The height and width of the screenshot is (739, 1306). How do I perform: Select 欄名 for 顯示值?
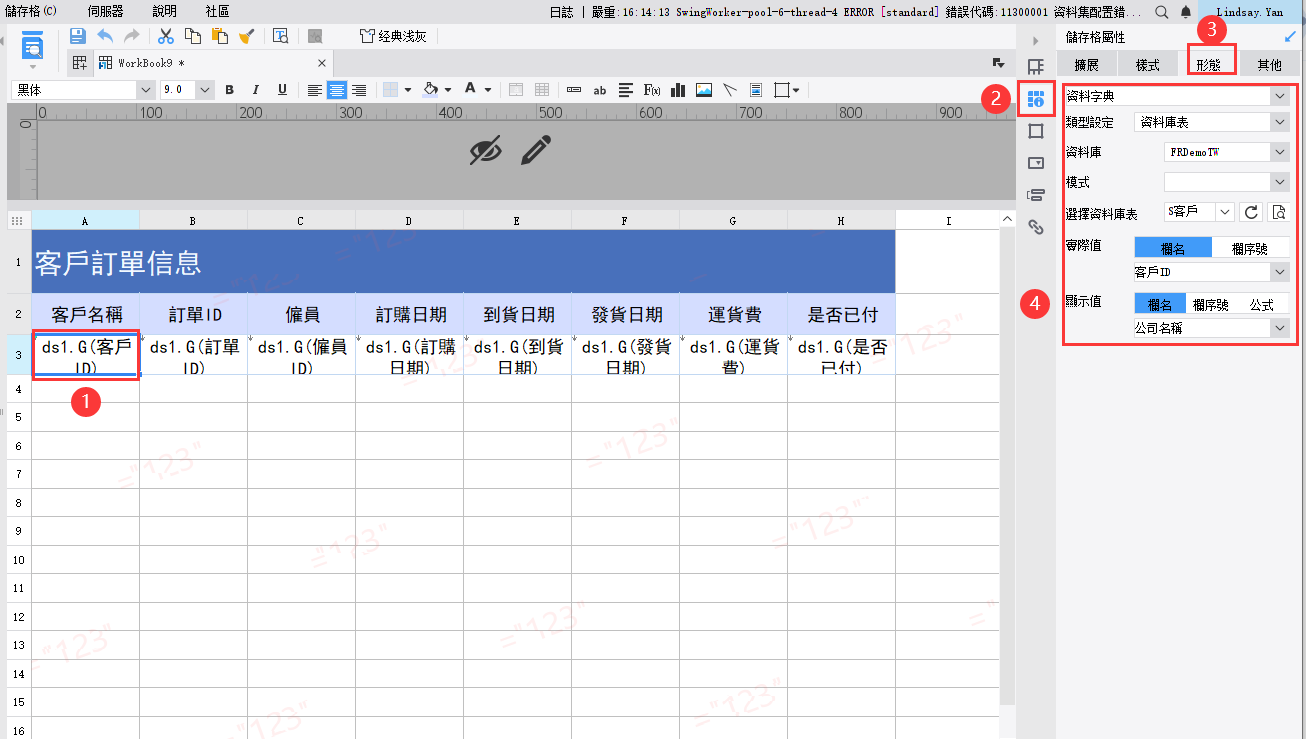(x=1160, y=304)
